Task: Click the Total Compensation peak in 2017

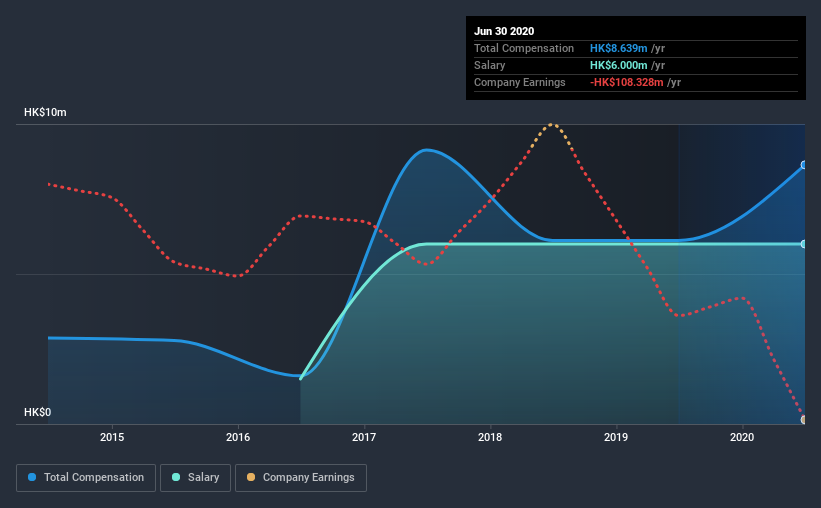Action: click(427, 150)
